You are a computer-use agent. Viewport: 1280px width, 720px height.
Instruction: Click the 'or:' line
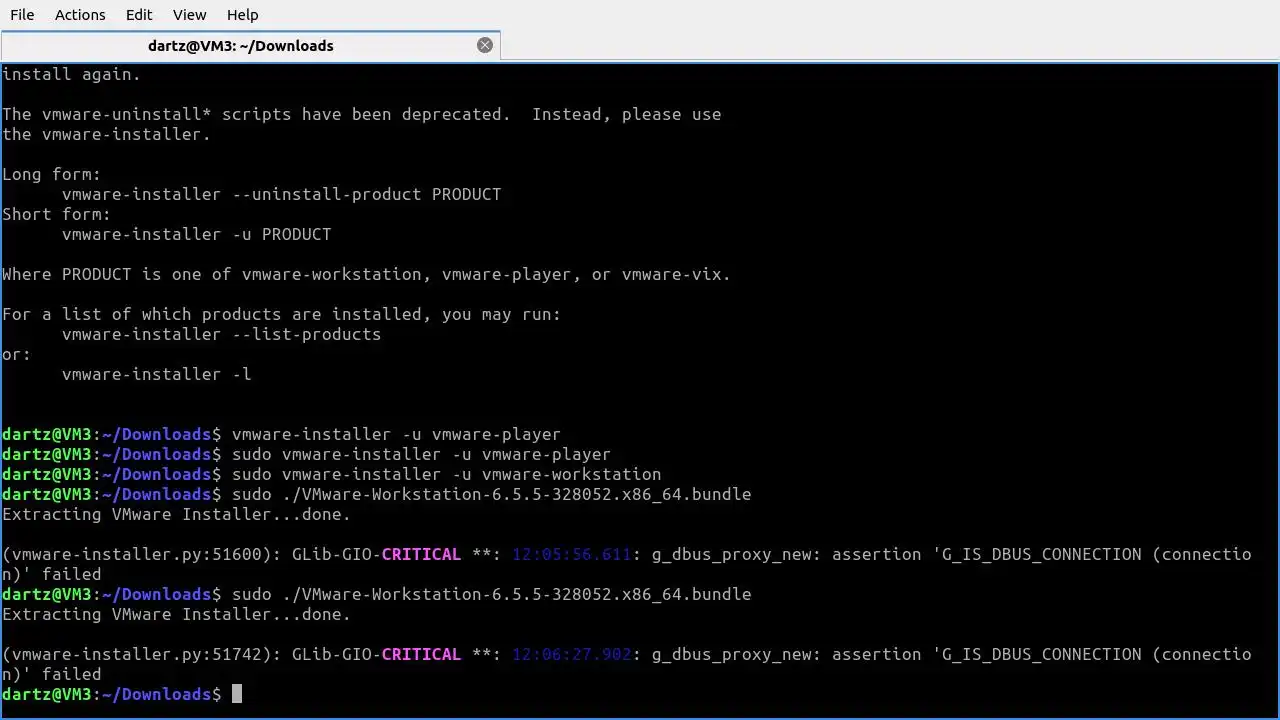click(16, 354)
